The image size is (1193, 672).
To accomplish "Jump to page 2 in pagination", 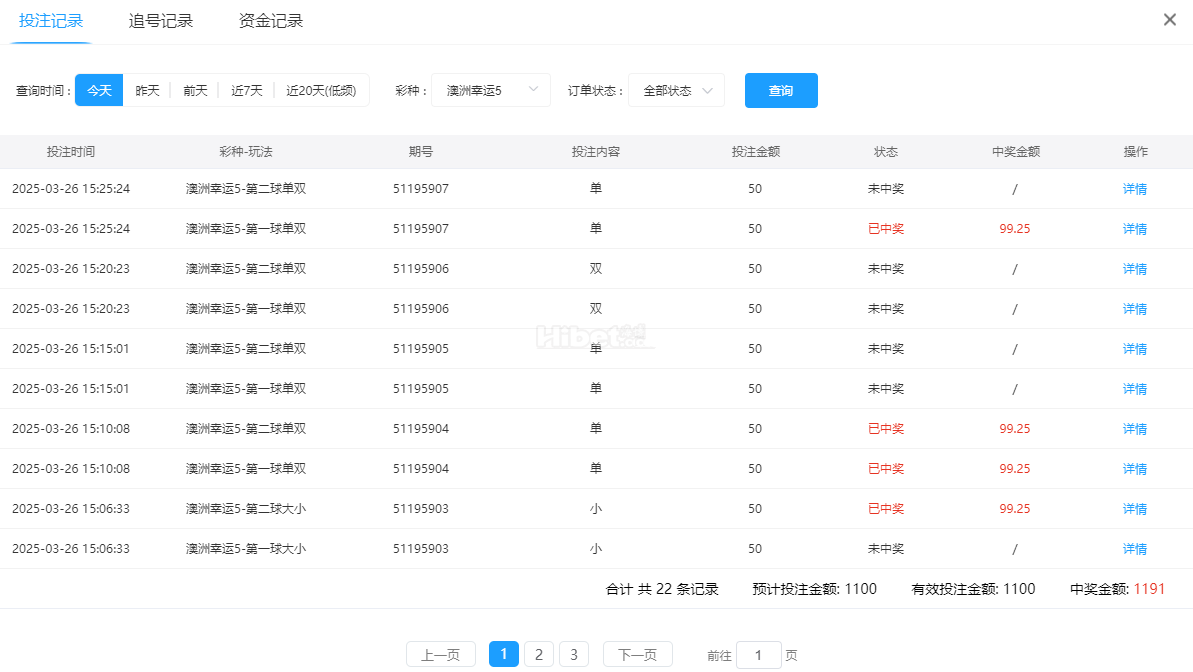I will (539, 654).
